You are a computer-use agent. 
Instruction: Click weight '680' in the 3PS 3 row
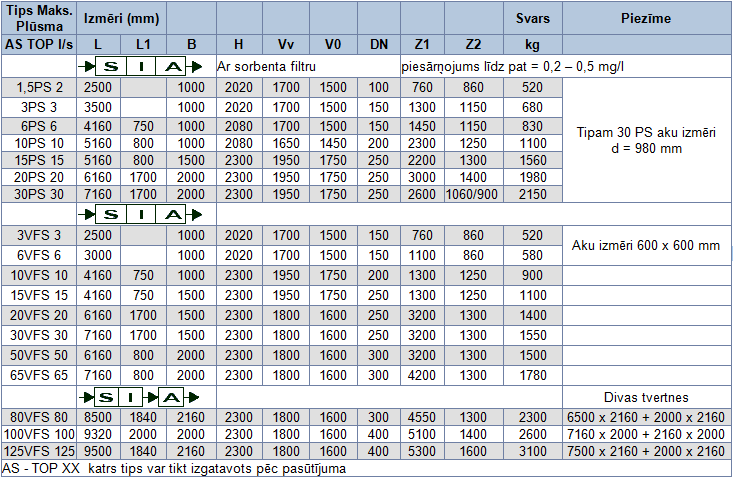[532, 107]
